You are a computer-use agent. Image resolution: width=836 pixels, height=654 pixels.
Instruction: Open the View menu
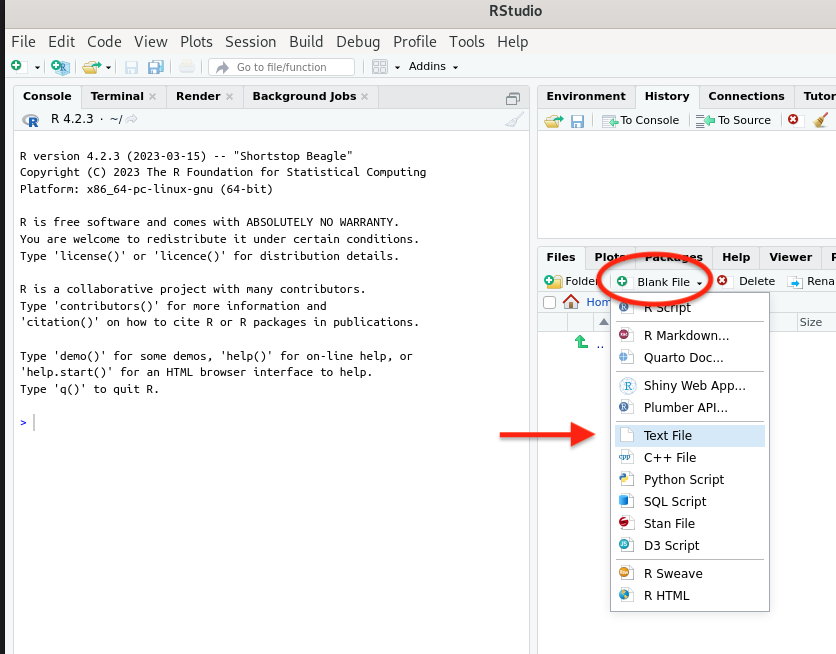151,42
